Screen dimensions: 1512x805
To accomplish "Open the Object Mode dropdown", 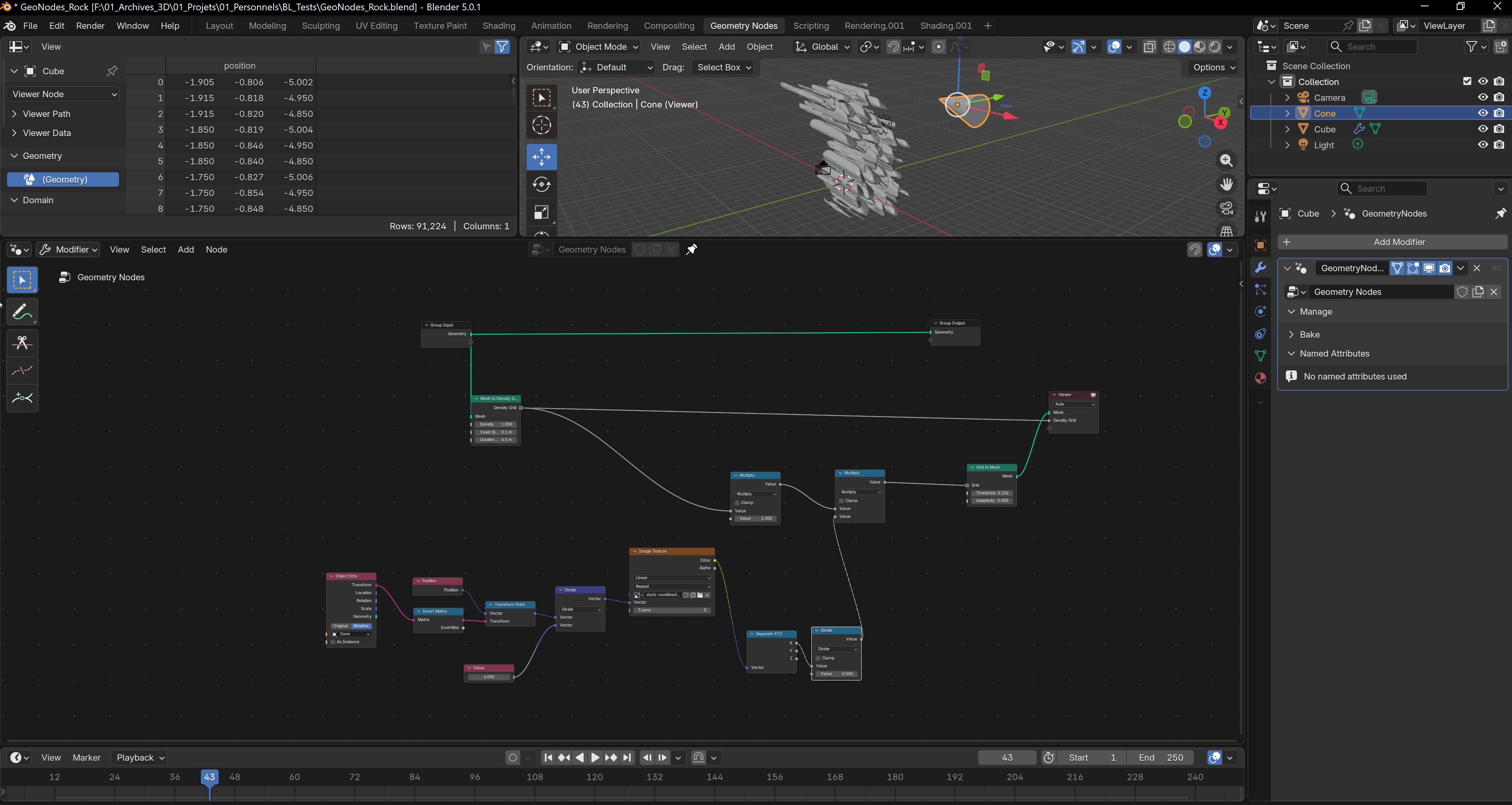I will 598,47.
